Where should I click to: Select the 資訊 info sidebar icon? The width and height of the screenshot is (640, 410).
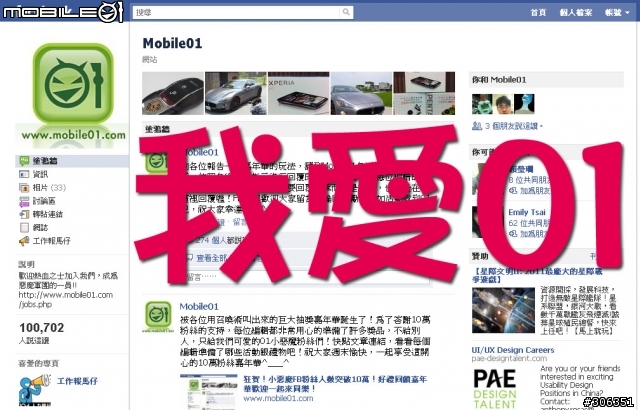[24, 174]
